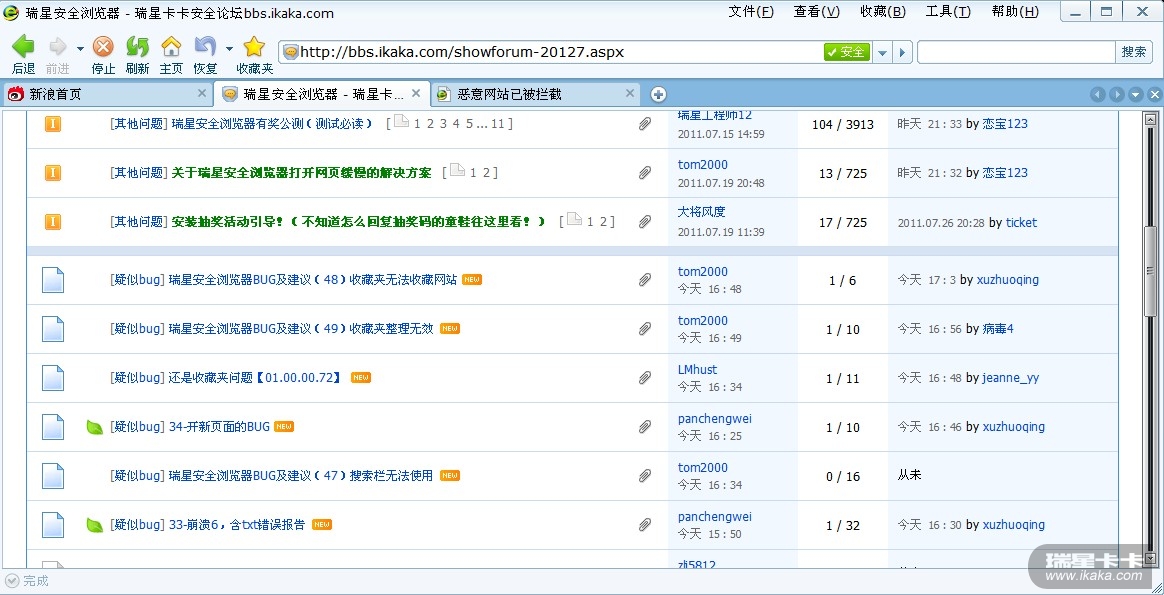Open thread 瑞星安全浏览器有奖公测
Image resolution: width=1164 pixels, height=595 pixels.
point(272,124)
